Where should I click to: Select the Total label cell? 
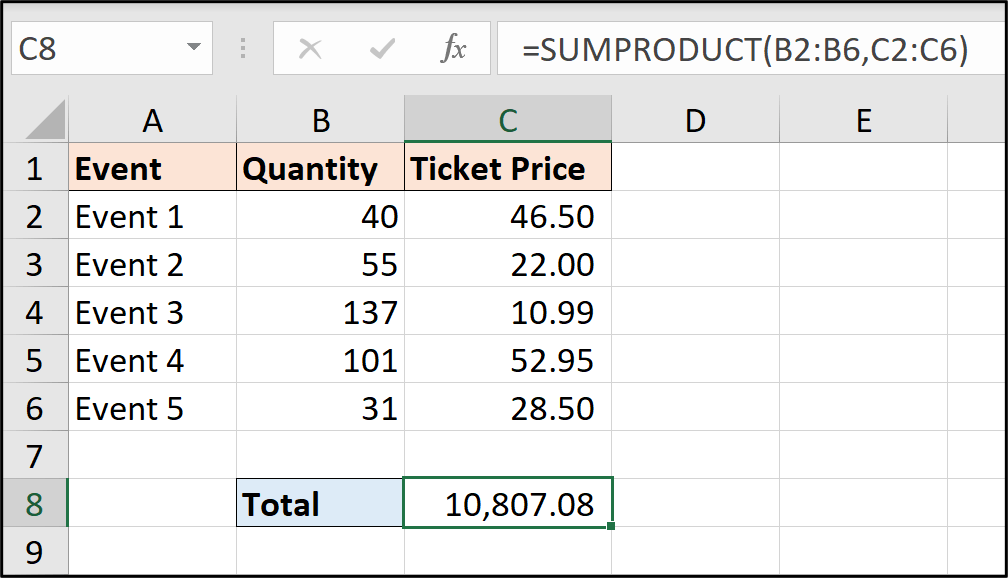click(320, 504)
